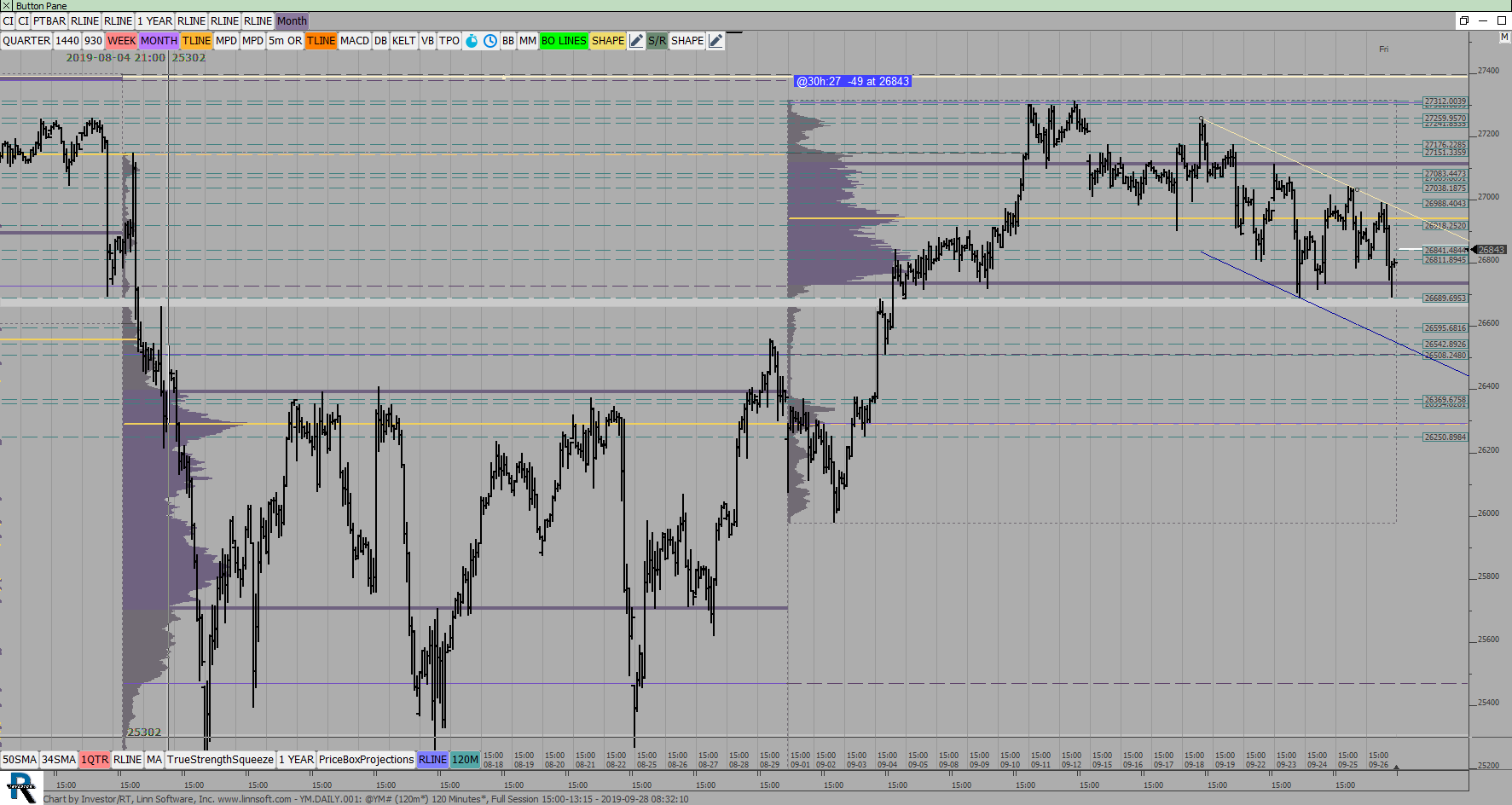This screenshot has height=805, width=1512.
Task: Toggle the KELT indicator button
Action: (404, 41)
